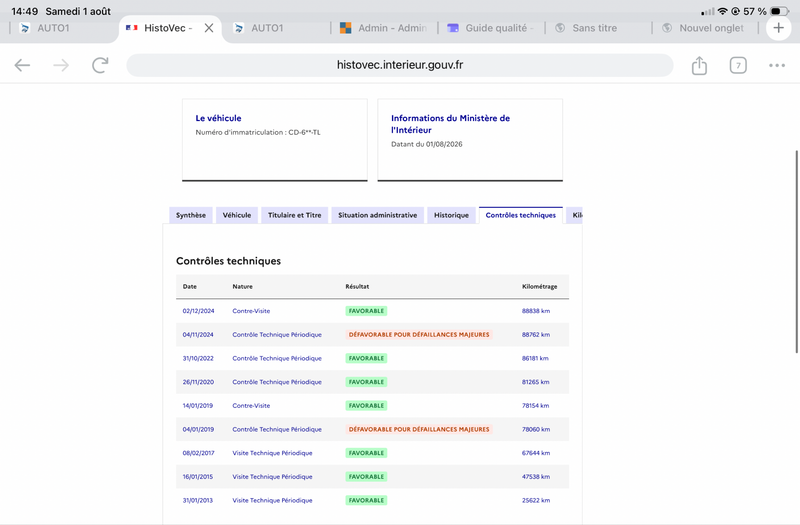Screen dimensions: 800x525
Task: Select Informations du Ministère de l'Intérieur card
Action: point(470,140)
